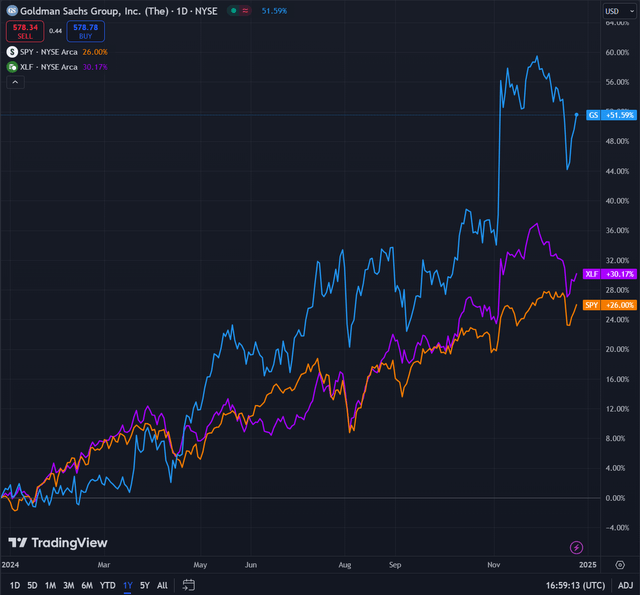
Task: Click the 0.44 spread value
Action: pos(56,31)
